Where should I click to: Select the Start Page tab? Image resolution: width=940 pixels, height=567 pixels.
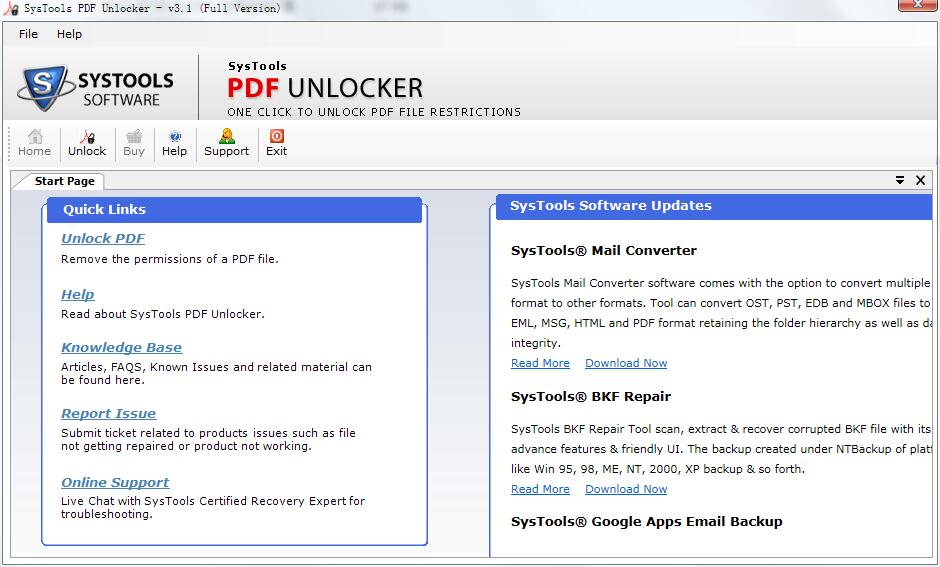coord(64,181)
